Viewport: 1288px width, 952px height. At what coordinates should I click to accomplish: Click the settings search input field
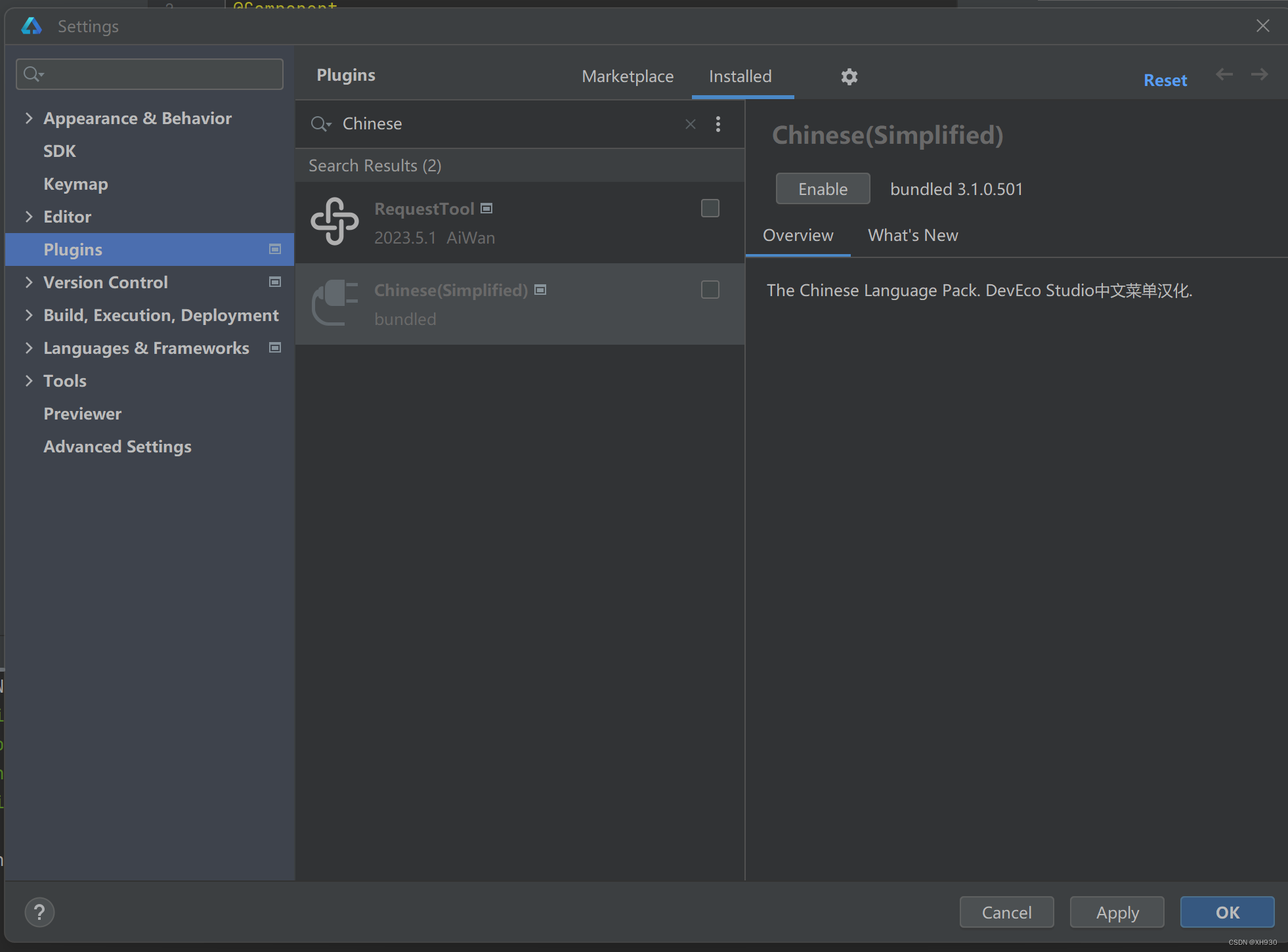(x=158, y=74)
